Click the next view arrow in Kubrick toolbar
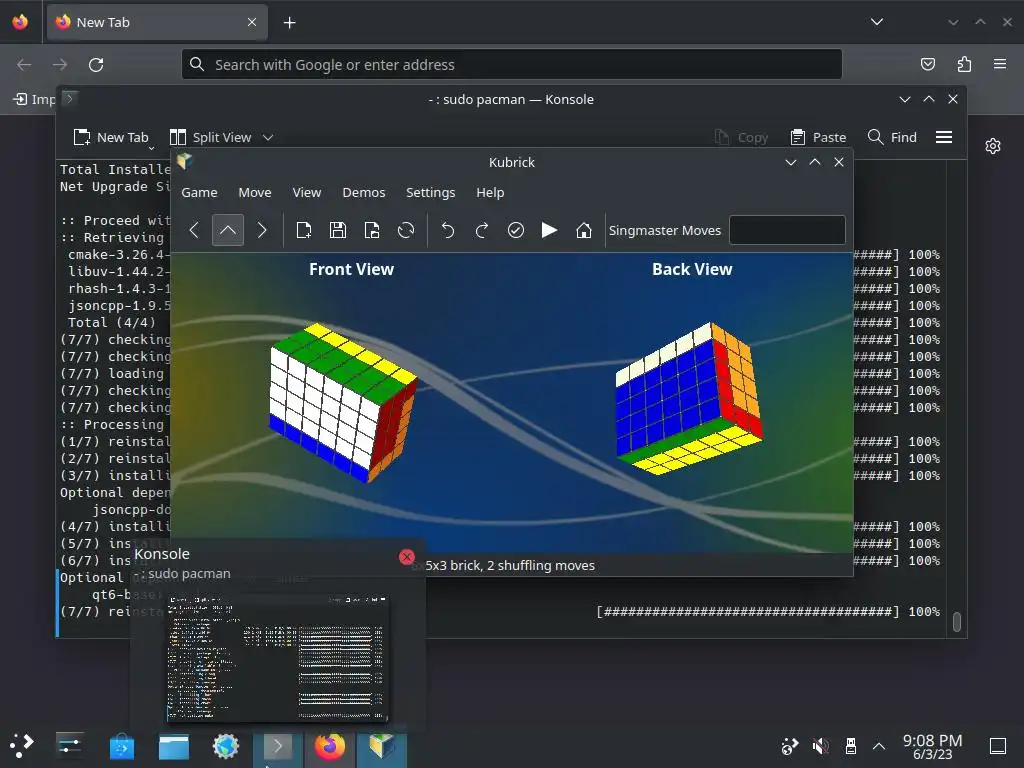Screen dimensions: 1024x768 [x=262, y=230]
